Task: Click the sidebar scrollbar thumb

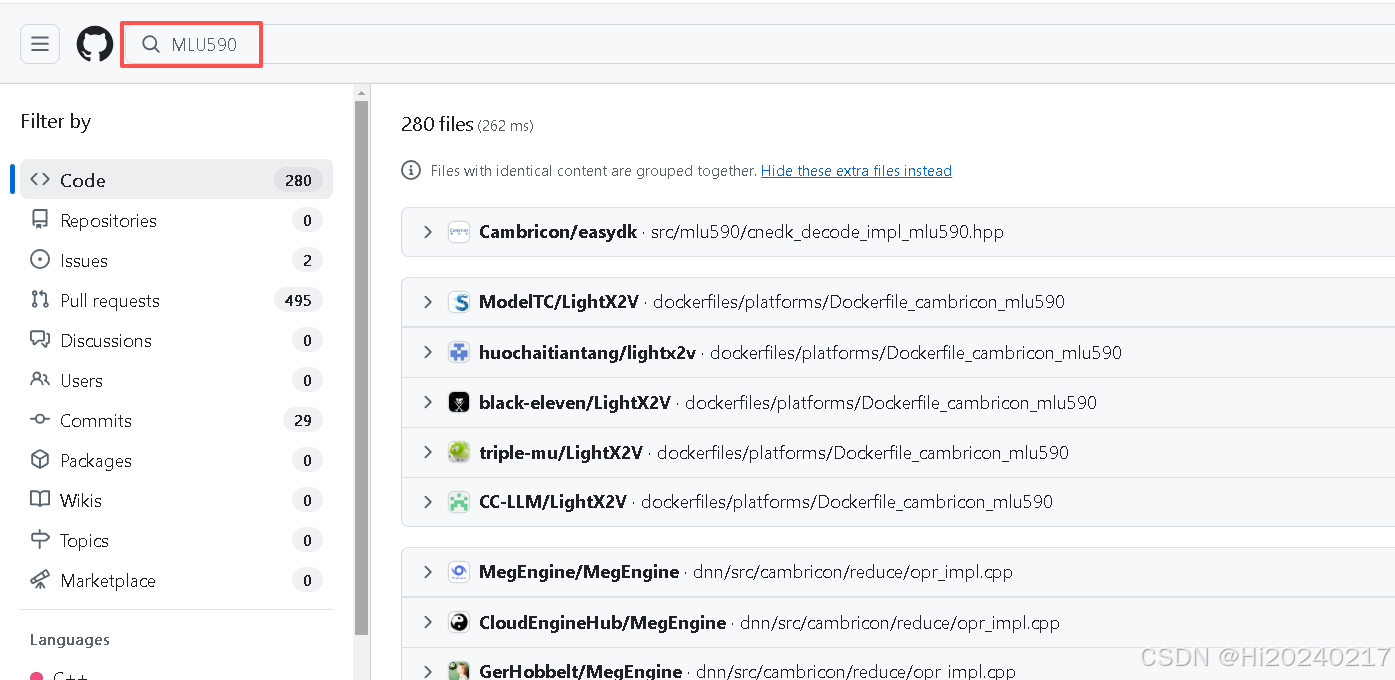Action: click(x=361, y=368)
